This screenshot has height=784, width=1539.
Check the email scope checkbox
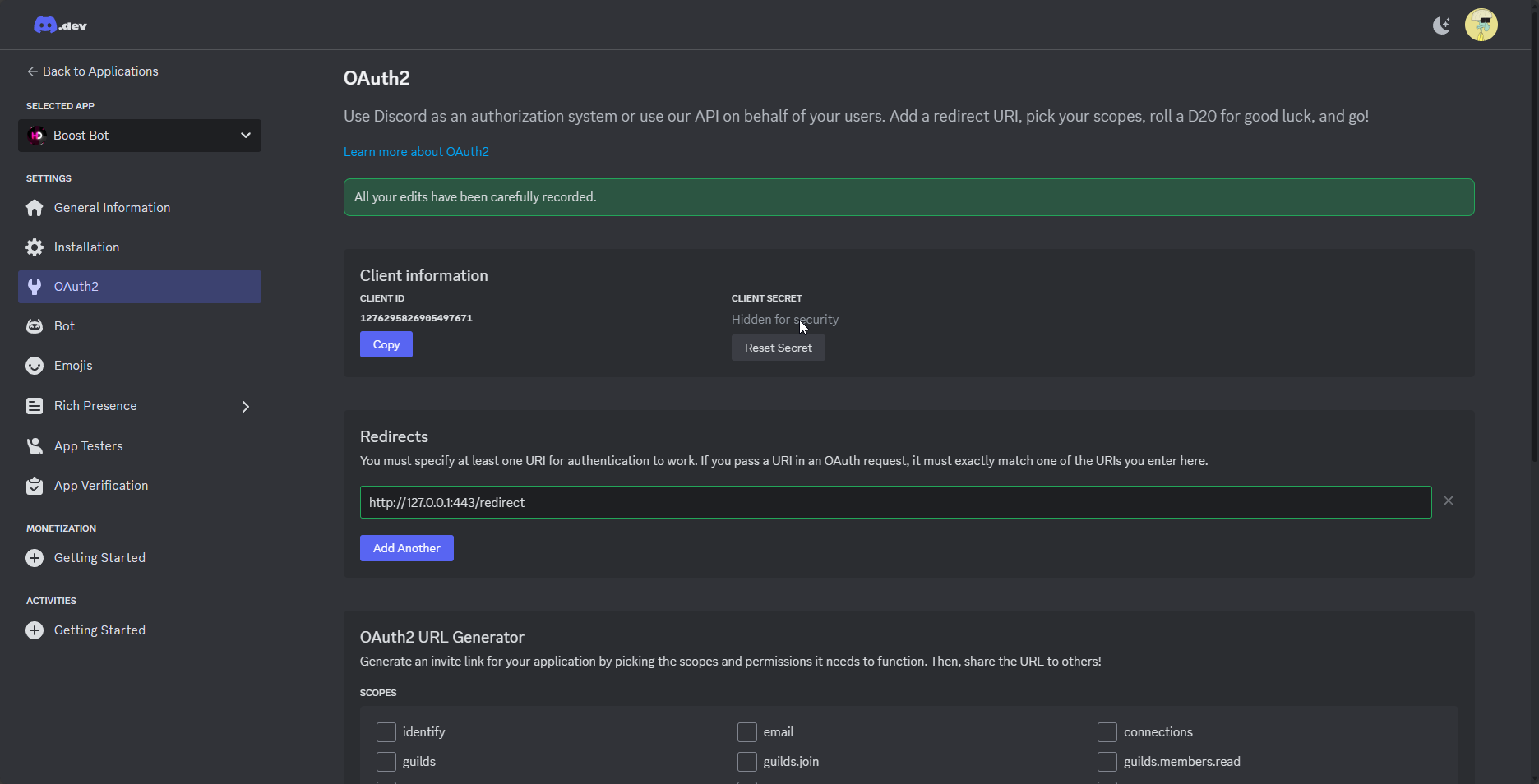point(747,732)
